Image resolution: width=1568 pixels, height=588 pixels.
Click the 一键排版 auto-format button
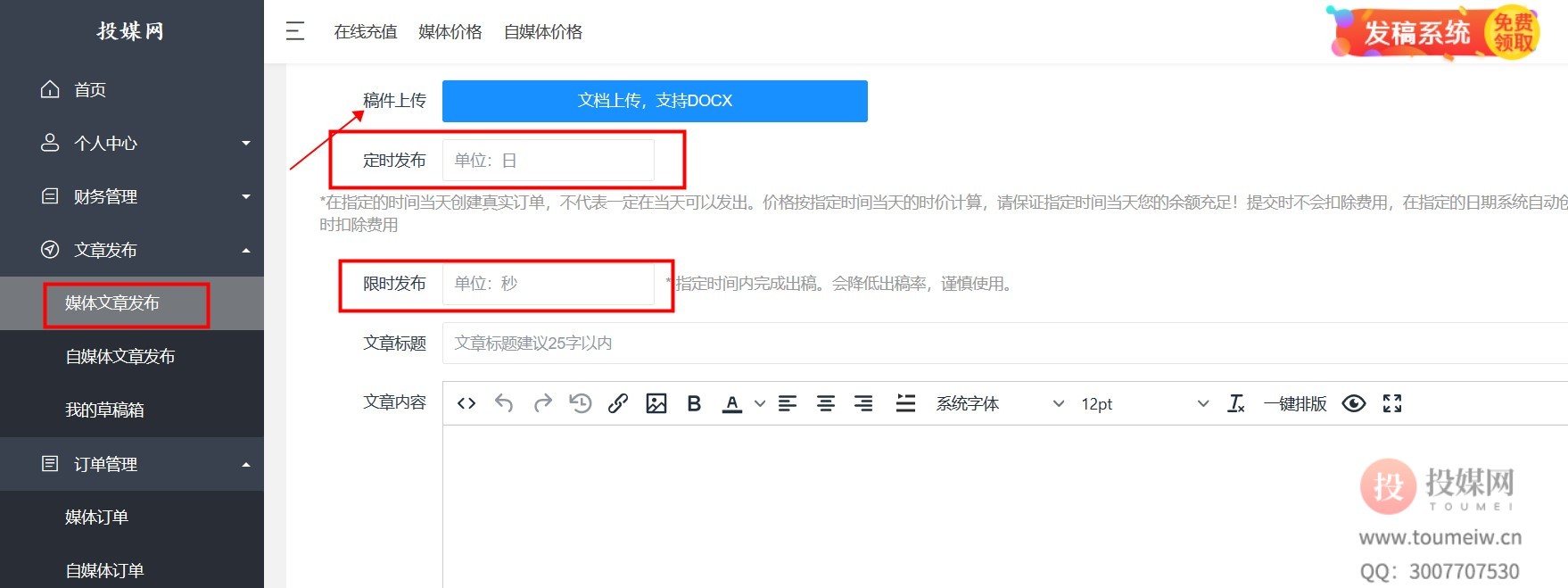pyautogui.click(x=1295, y=404)
